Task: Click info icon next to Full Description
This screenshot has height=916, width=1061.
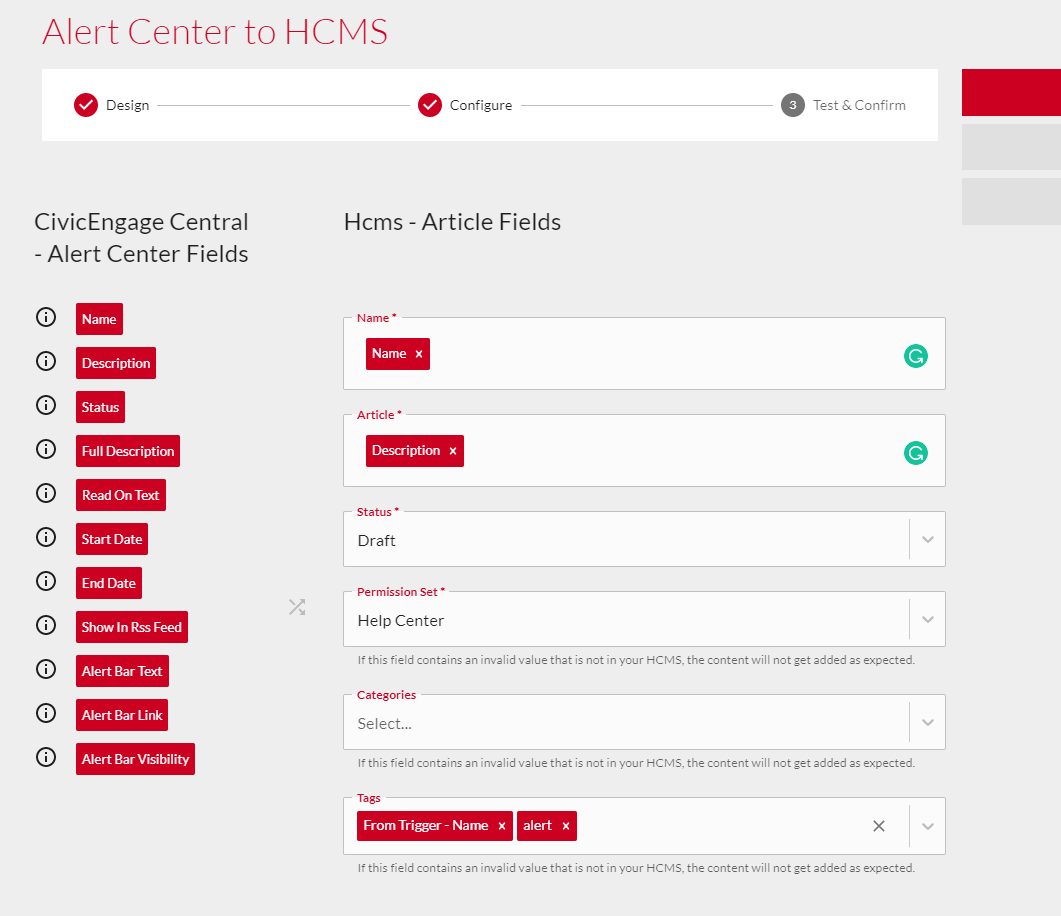Action: [x=46, y=449]
